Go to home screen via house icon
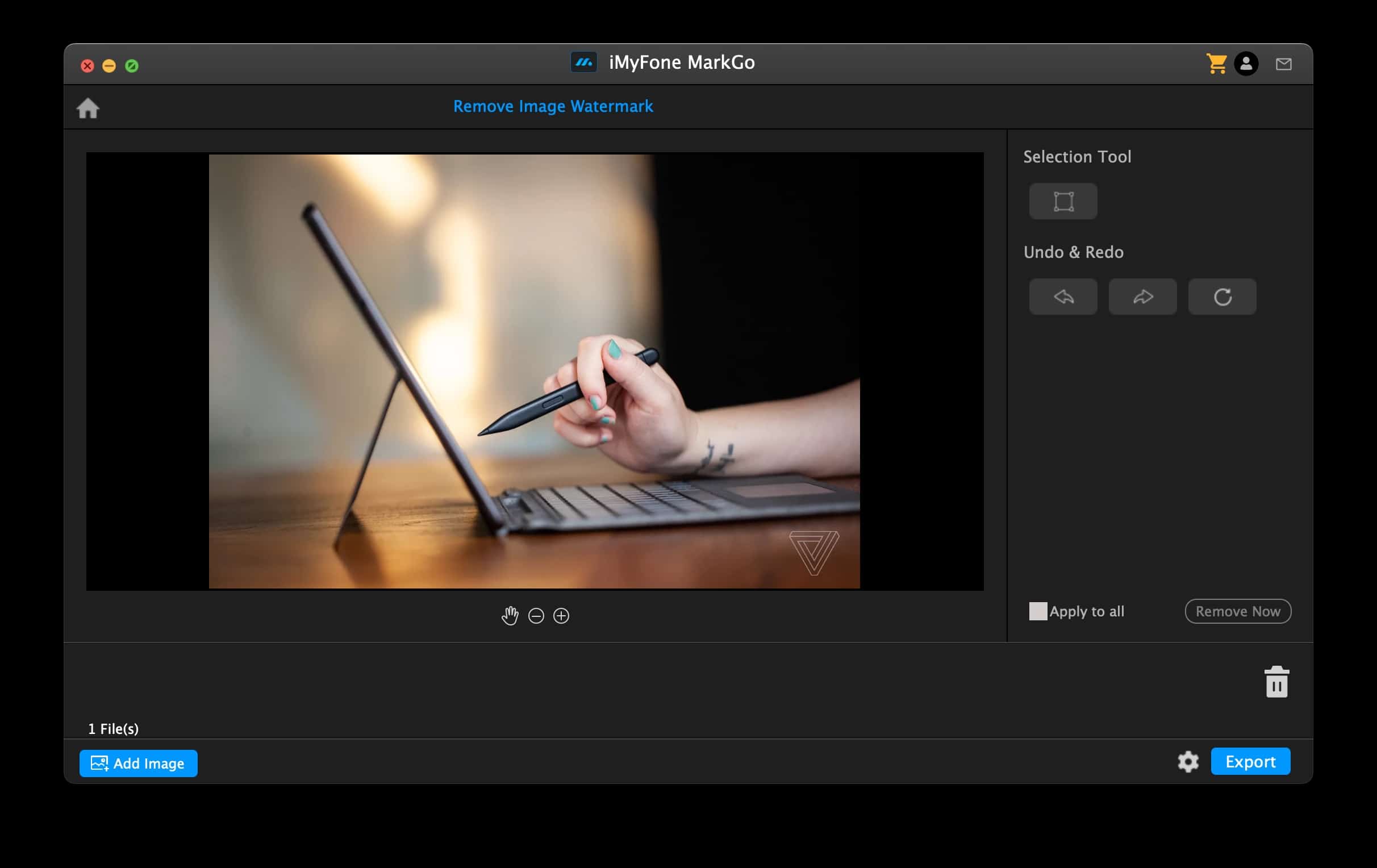 pos(88,108)
